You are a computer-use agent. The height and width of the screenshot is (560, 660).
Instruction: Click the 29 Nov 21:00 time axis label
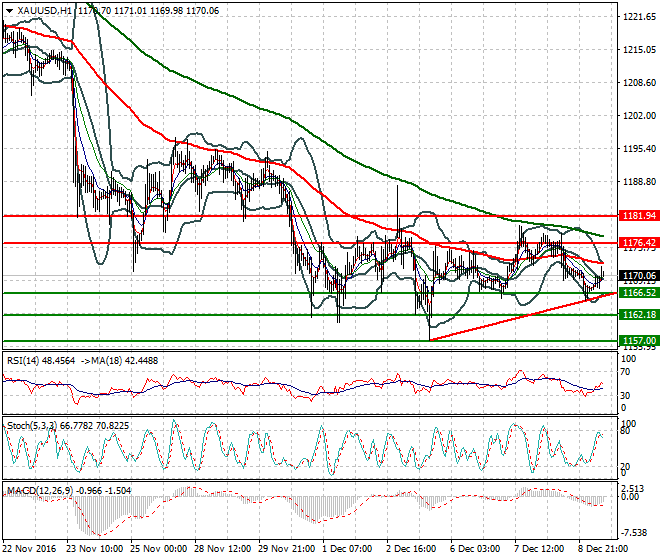click(287, 549)
